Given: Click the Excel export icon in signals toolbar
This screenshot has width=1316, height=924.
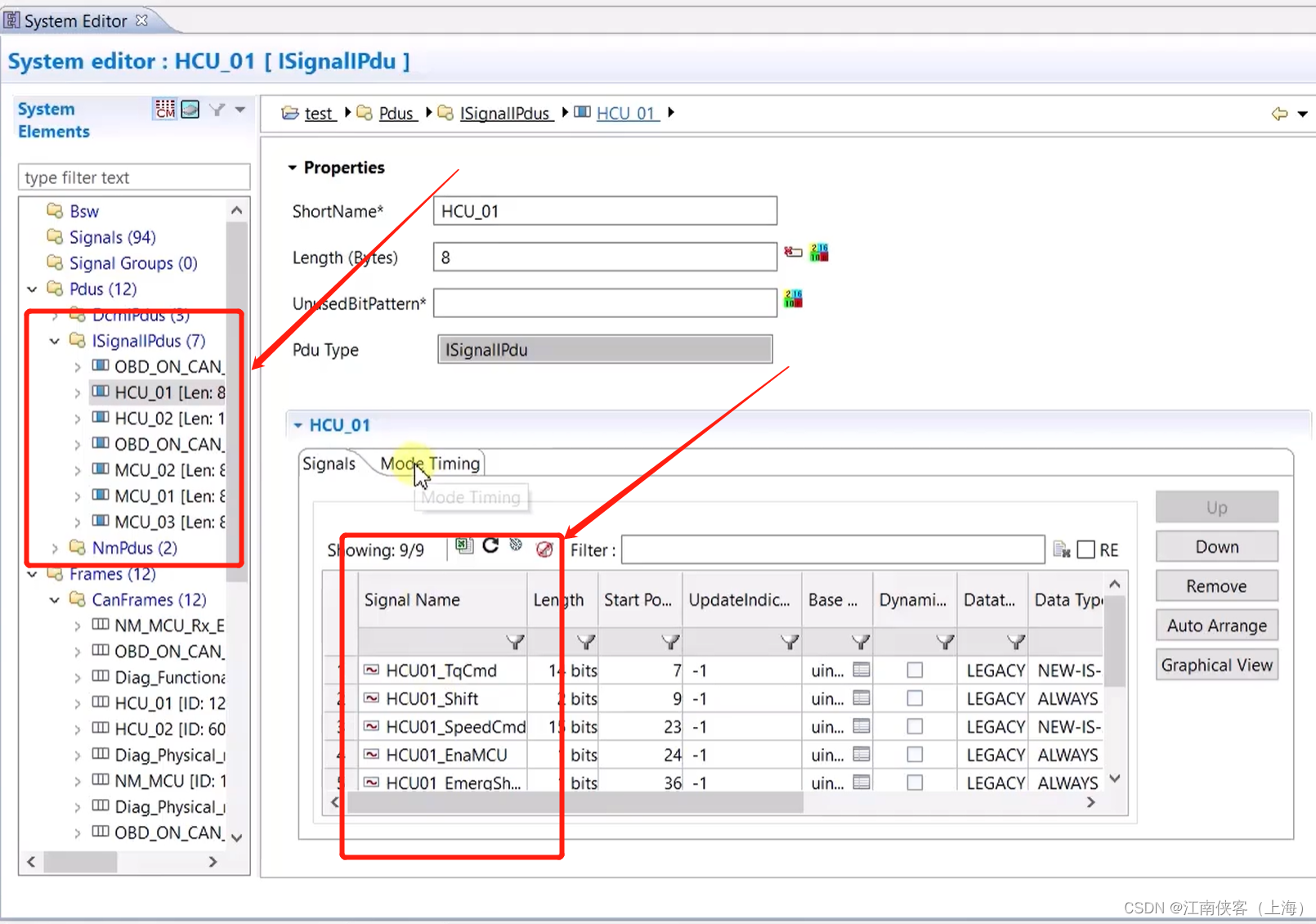Looking at the screenshot, I should point(464,546).
